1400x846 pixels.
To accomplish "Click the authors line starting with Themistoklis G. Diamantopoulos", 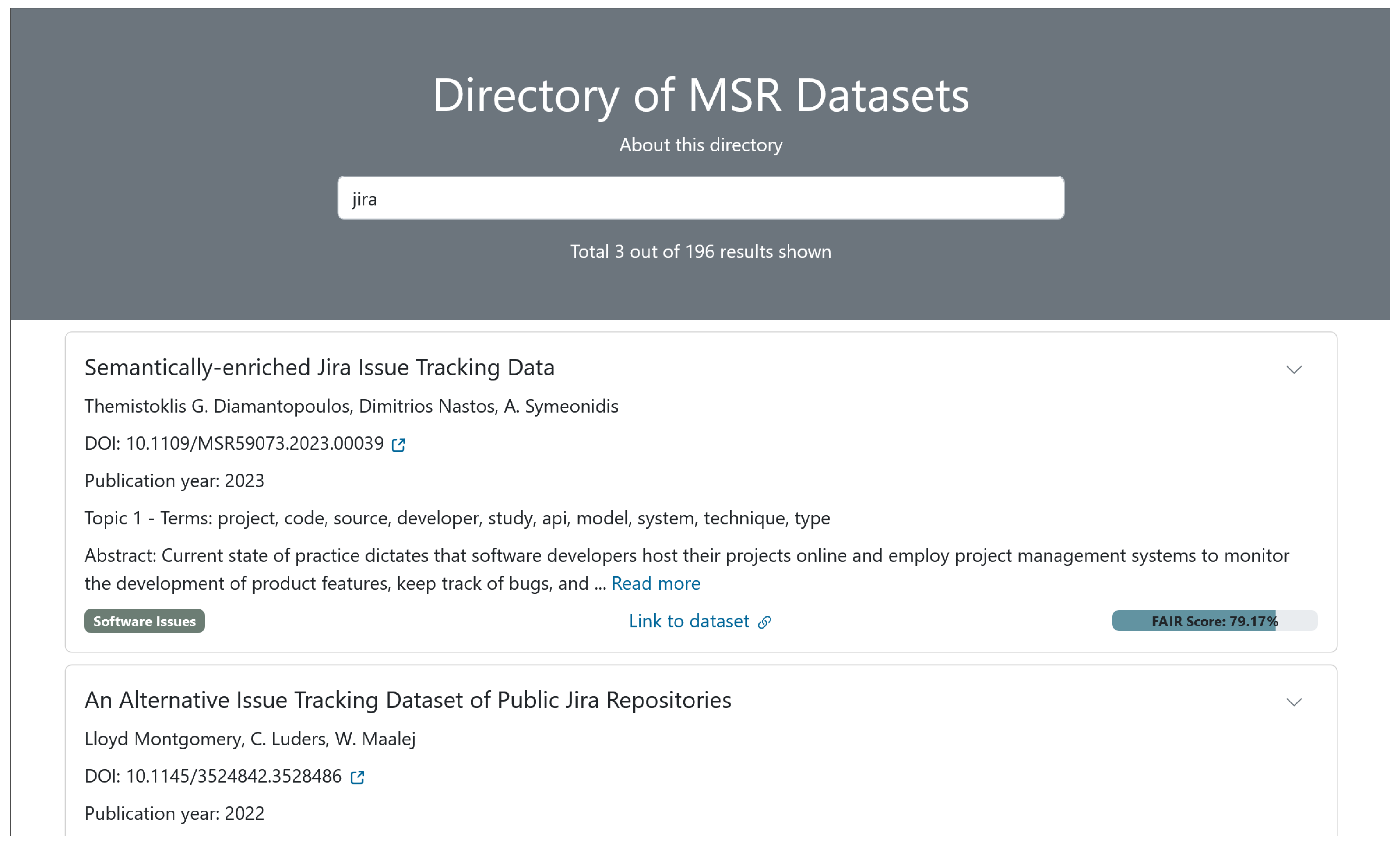I will [351, 406].
